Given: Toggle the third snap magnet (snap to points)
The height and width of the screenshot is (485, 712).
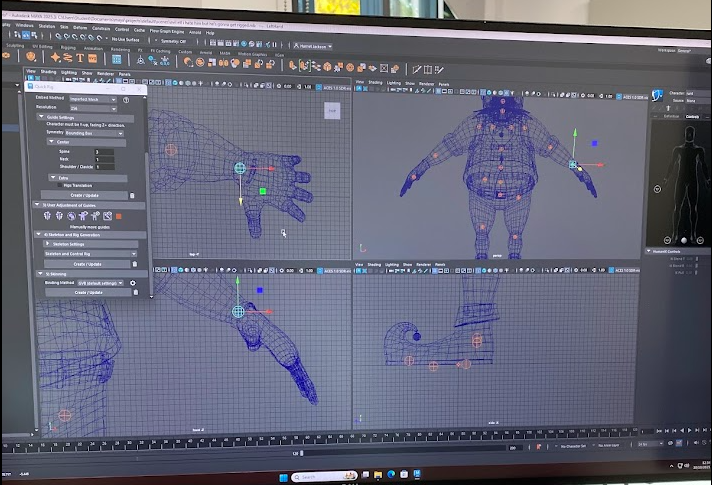Looking at the screenshot, I should 75,37.
